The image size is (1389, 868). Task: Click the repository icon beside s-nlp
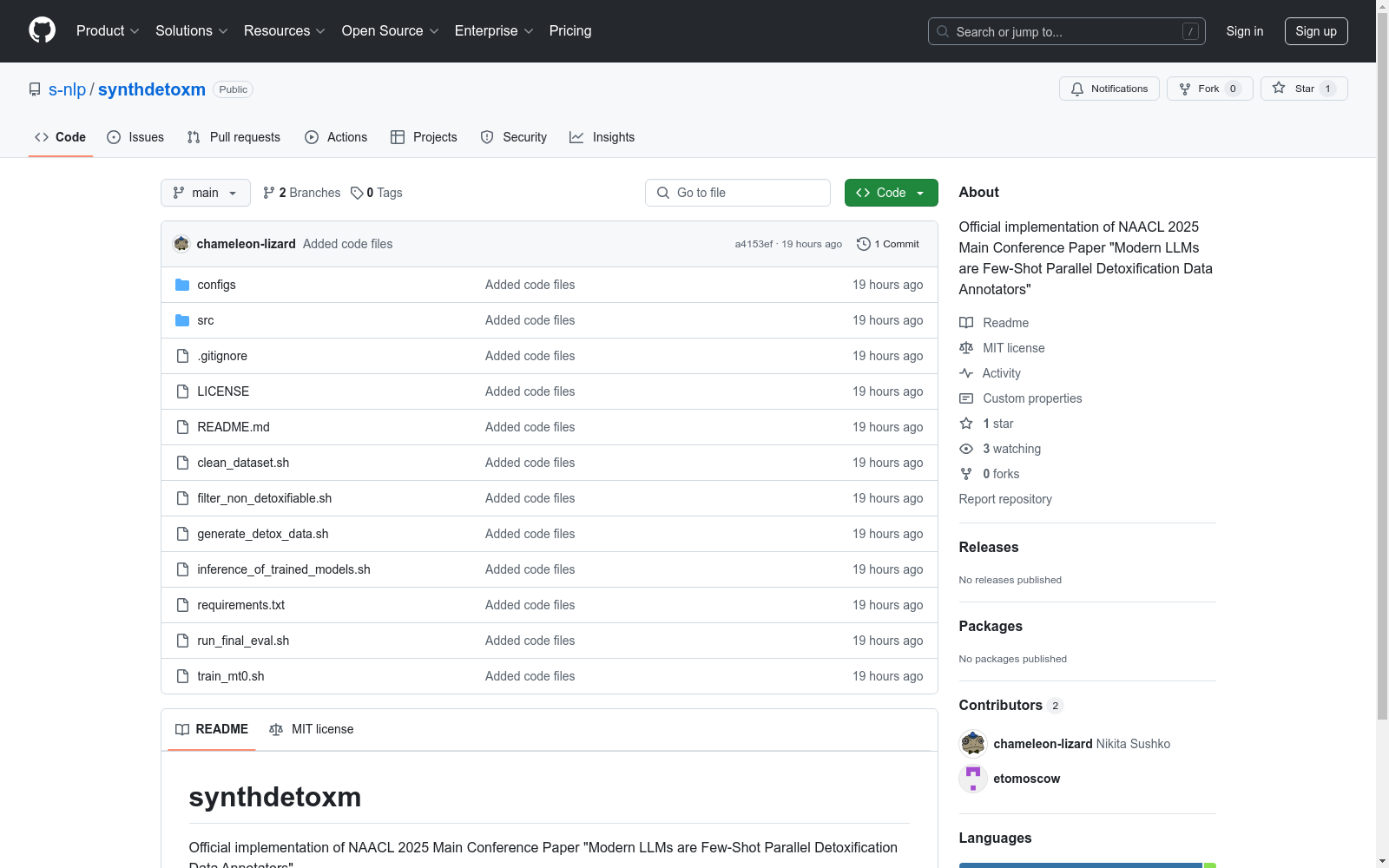click(35, 89)
